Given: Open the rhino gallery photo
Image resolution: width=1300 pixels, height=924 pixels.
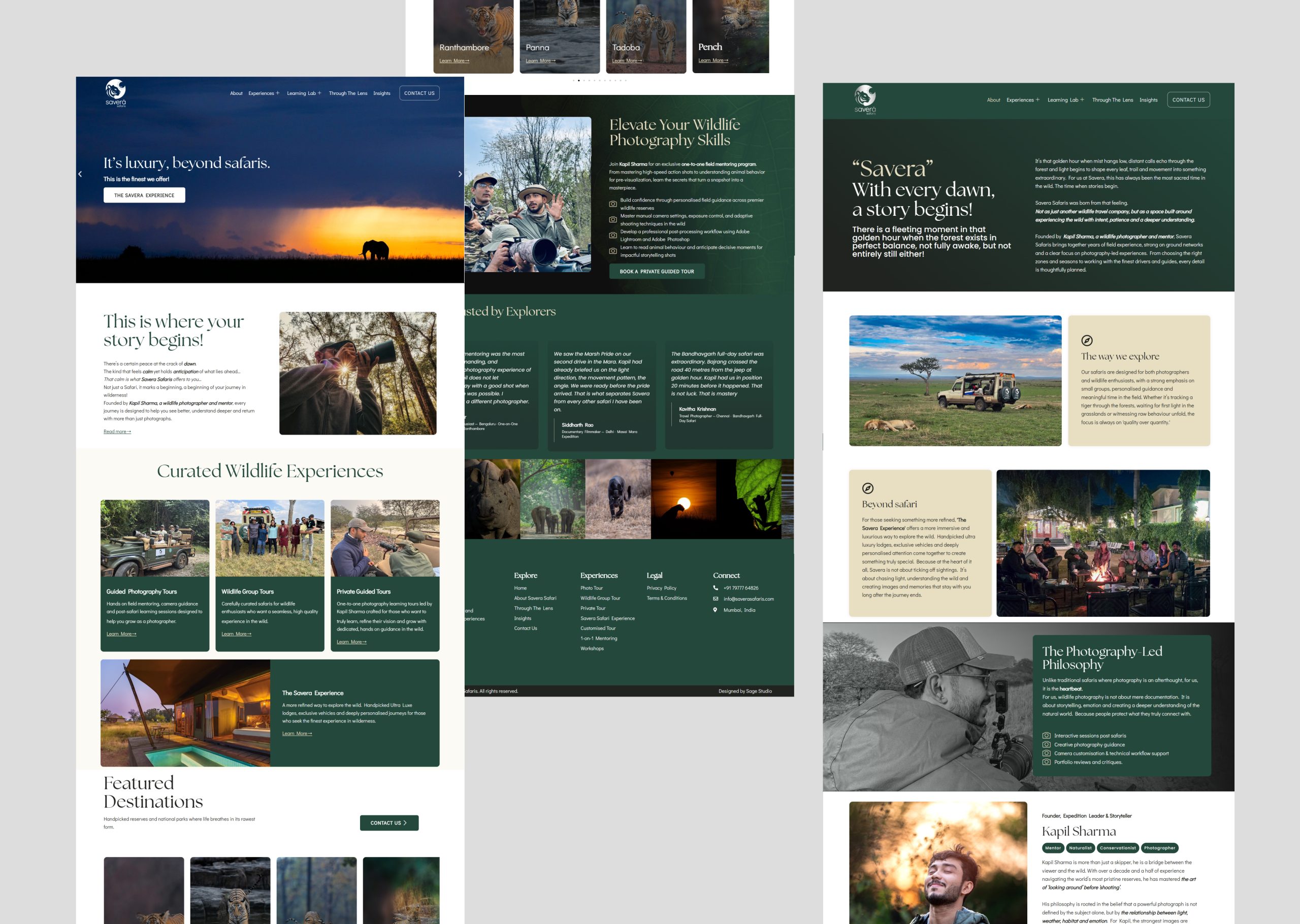Looking at the screenshot, I should [492, 499].
